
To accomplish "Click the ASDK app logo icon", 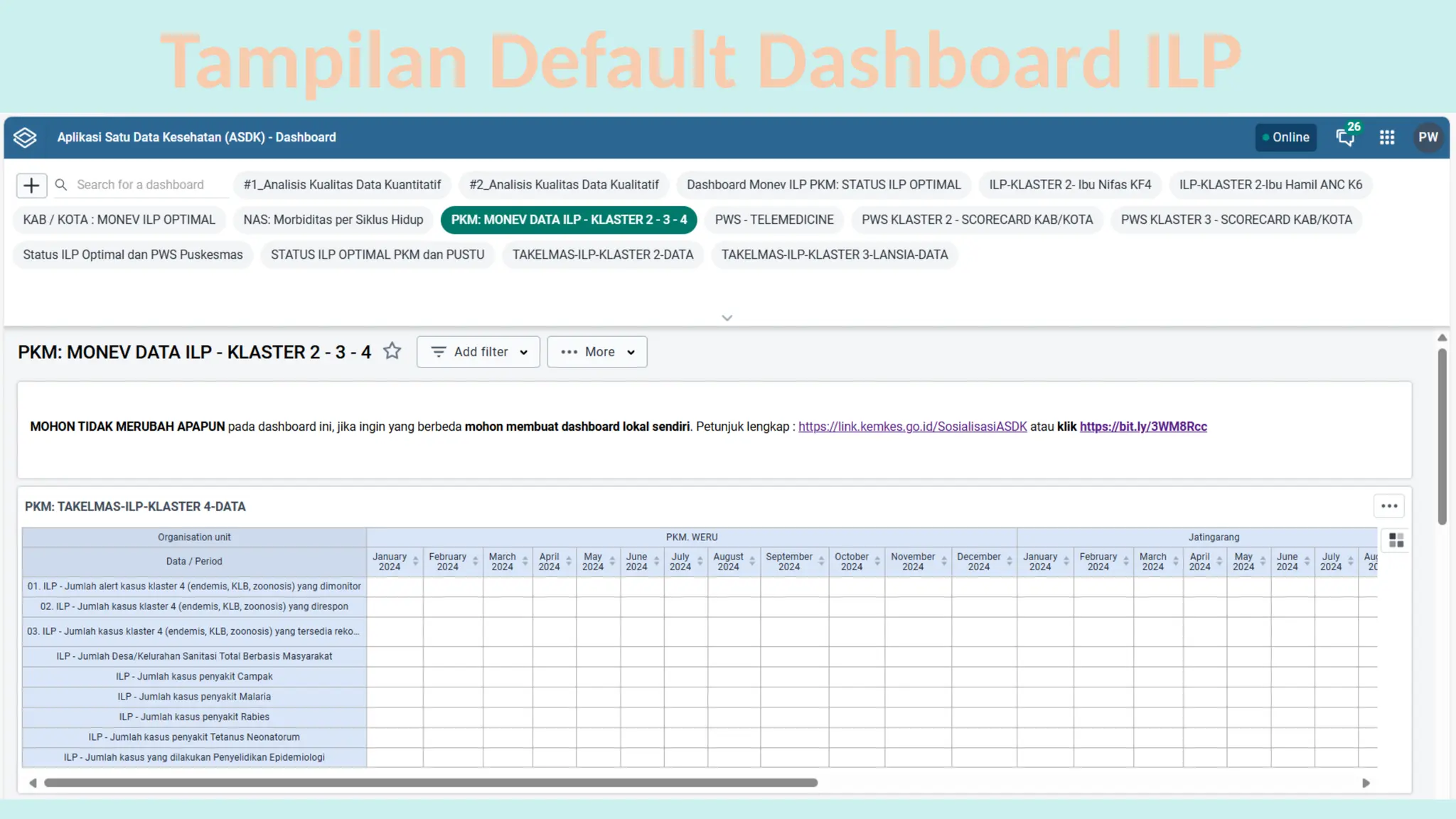I will click(25, 137).
